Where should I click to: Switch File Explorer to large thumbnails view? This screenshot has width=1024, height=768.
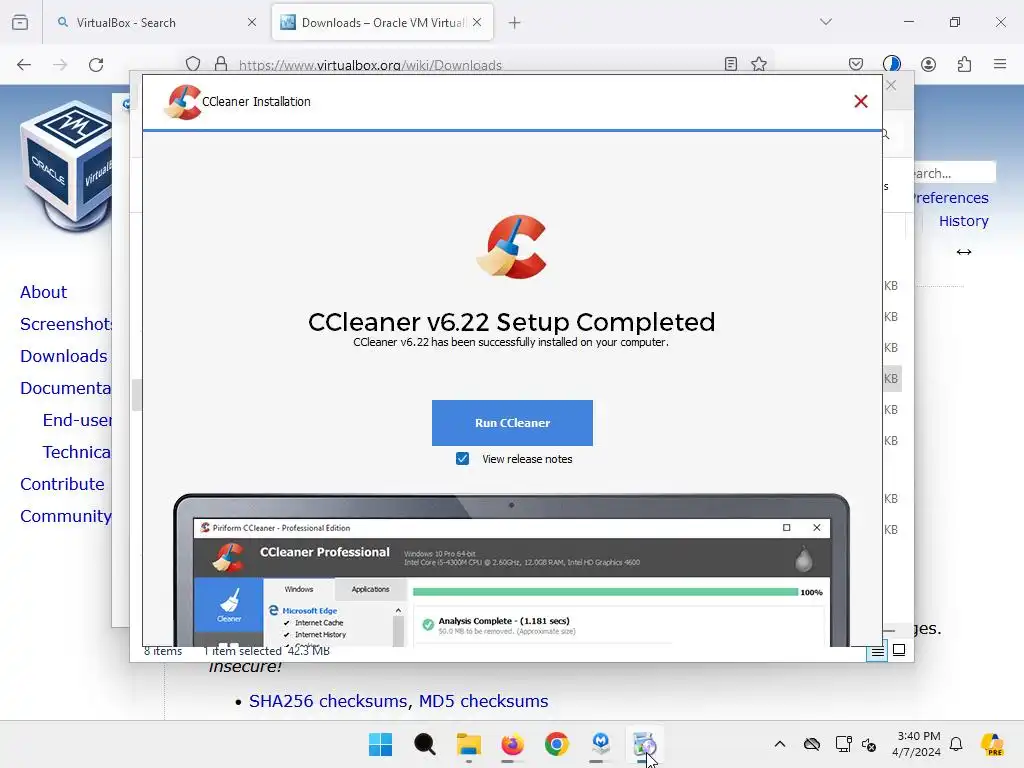[899, 650]
